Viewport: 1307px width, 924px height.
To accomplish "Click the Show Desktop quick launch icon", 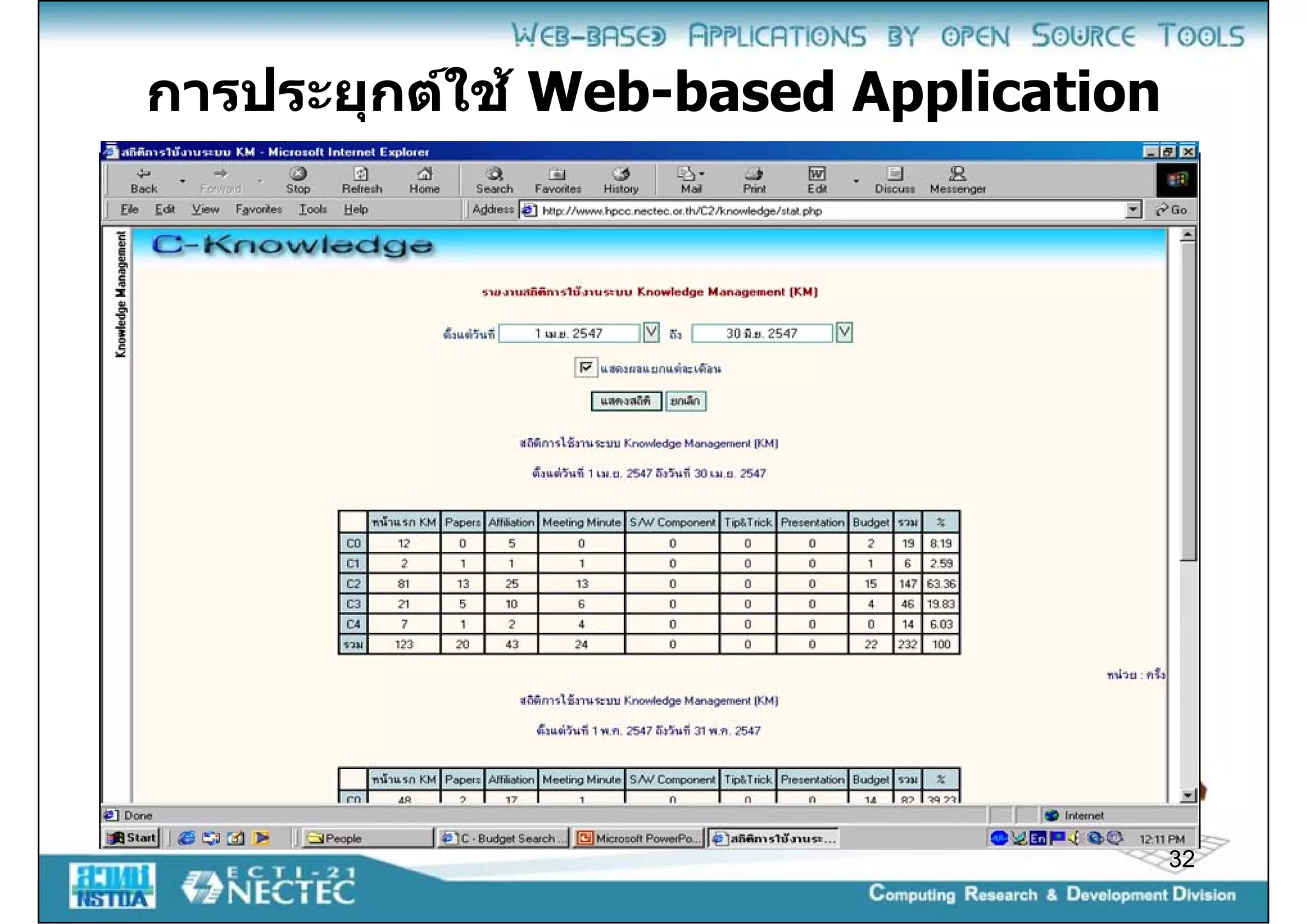I will [235, 838].
